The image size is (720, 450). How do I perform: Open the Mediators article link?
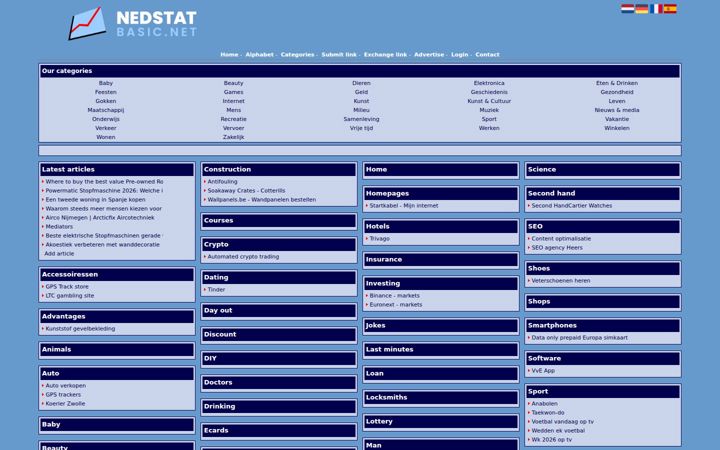pyautogui.click(x=59, y=227)
